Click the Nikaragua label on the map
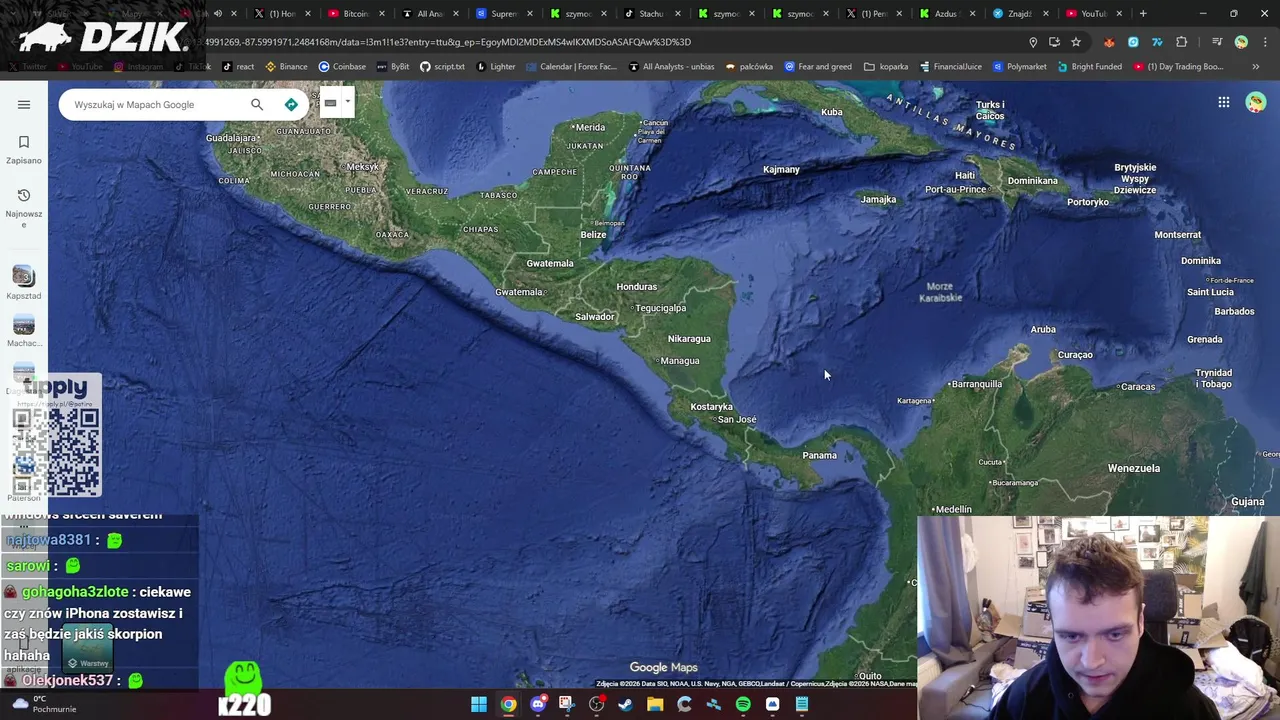This screenshot has height=720, width=1280. click(x=689, y=339)
